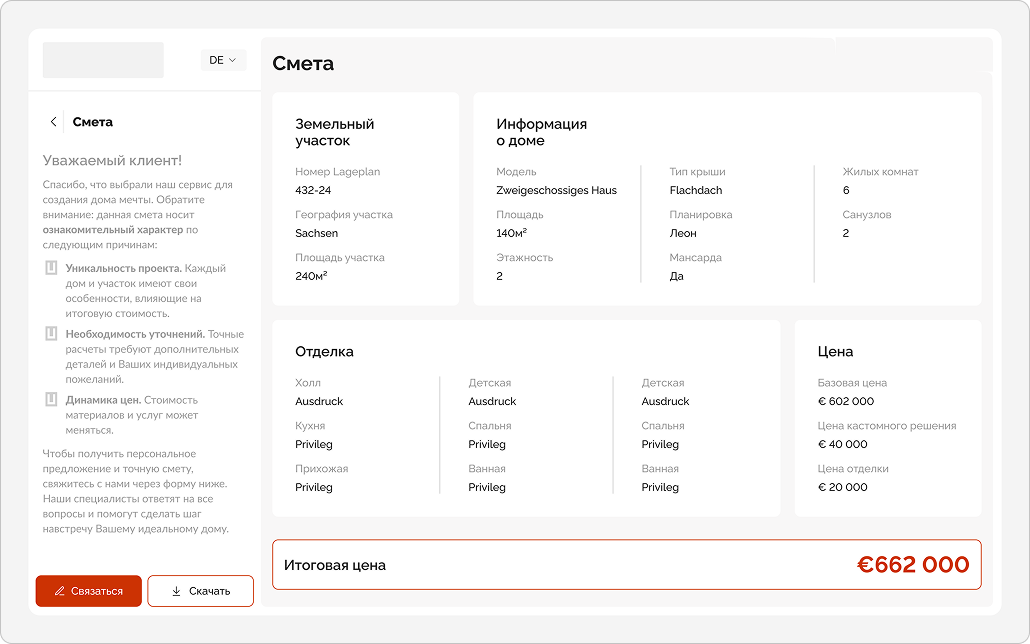Image resolution: width=1030 pixels, height=644 pixels.
Task: Click the logo placeholder at top left
Action: point(103,60)
